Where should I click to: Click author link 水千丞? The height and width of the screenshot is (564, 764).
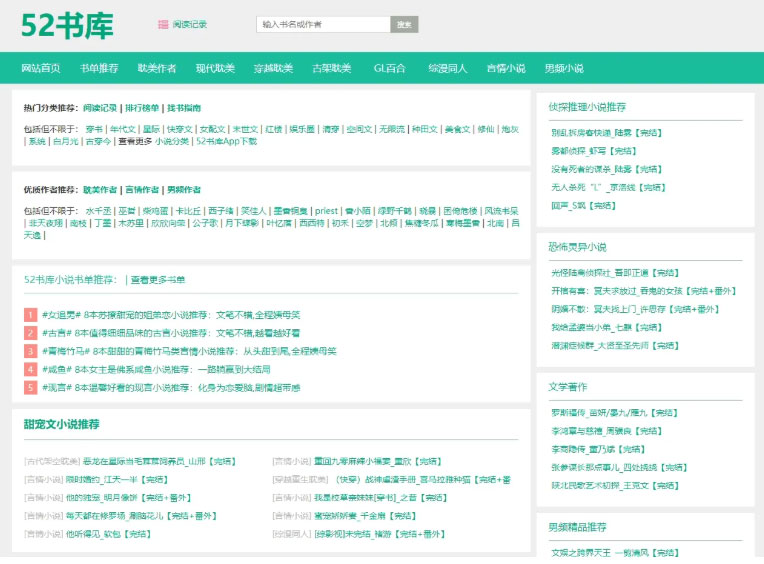[x=98, y=211]
